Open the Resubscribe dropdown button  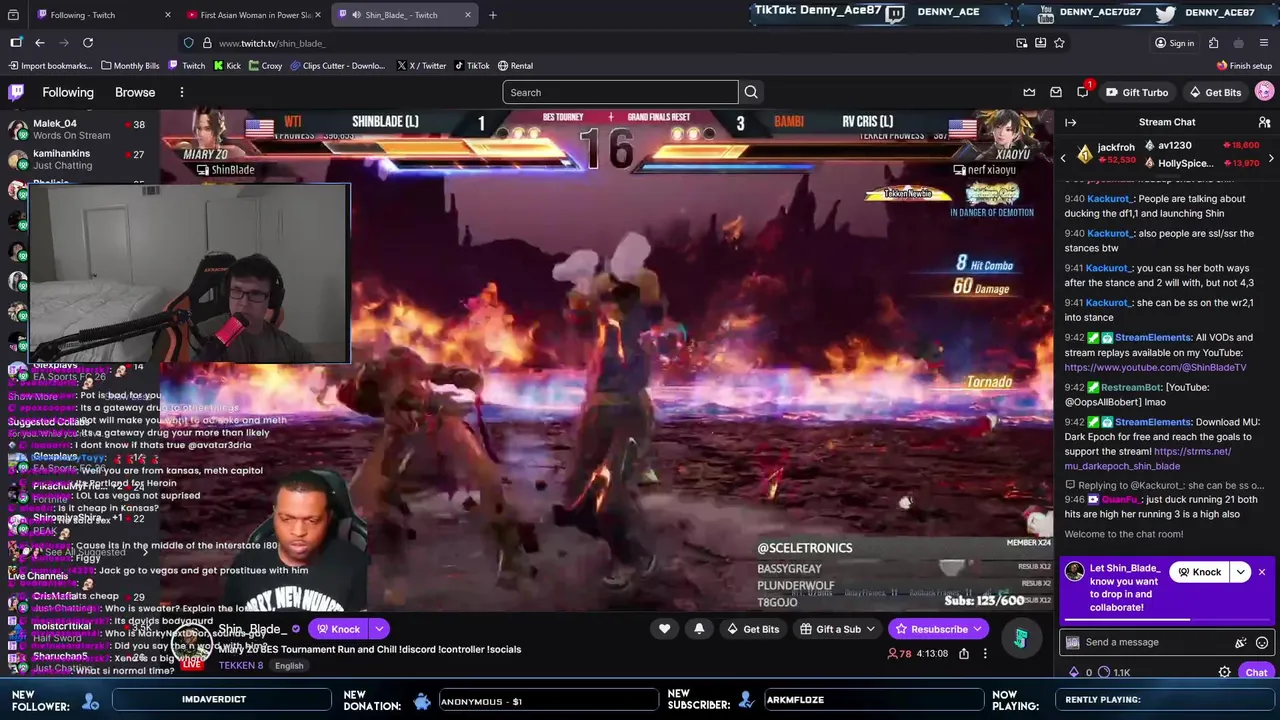938,629
